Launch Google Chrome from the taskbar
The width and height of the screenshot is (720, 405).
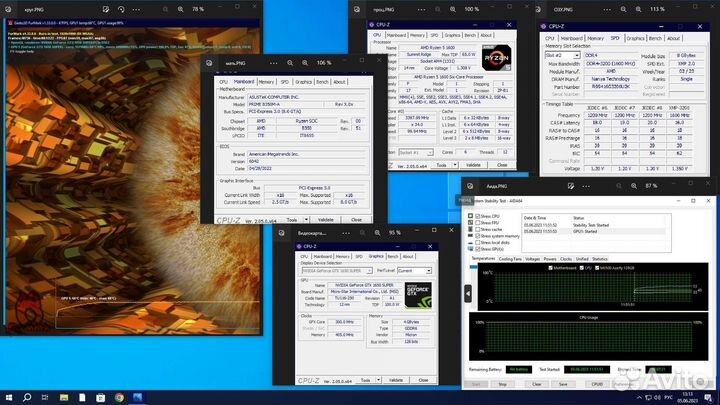coord(119,397)
